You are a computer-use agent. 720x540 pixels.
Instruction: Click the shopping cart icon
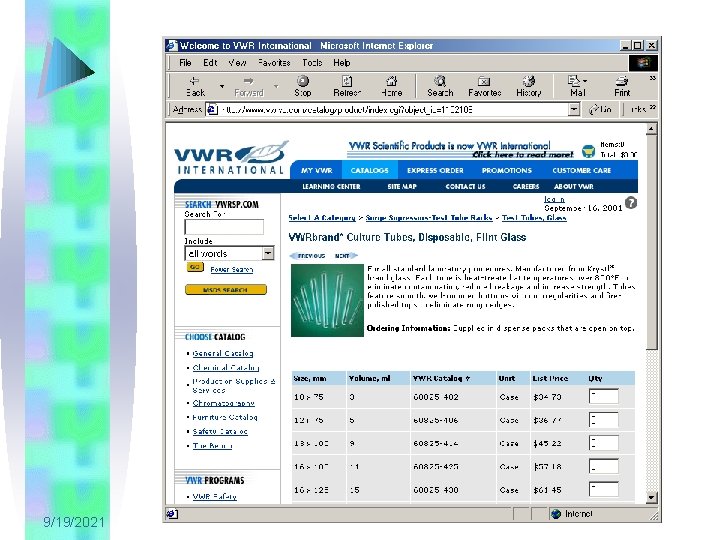tap(588, 151)
